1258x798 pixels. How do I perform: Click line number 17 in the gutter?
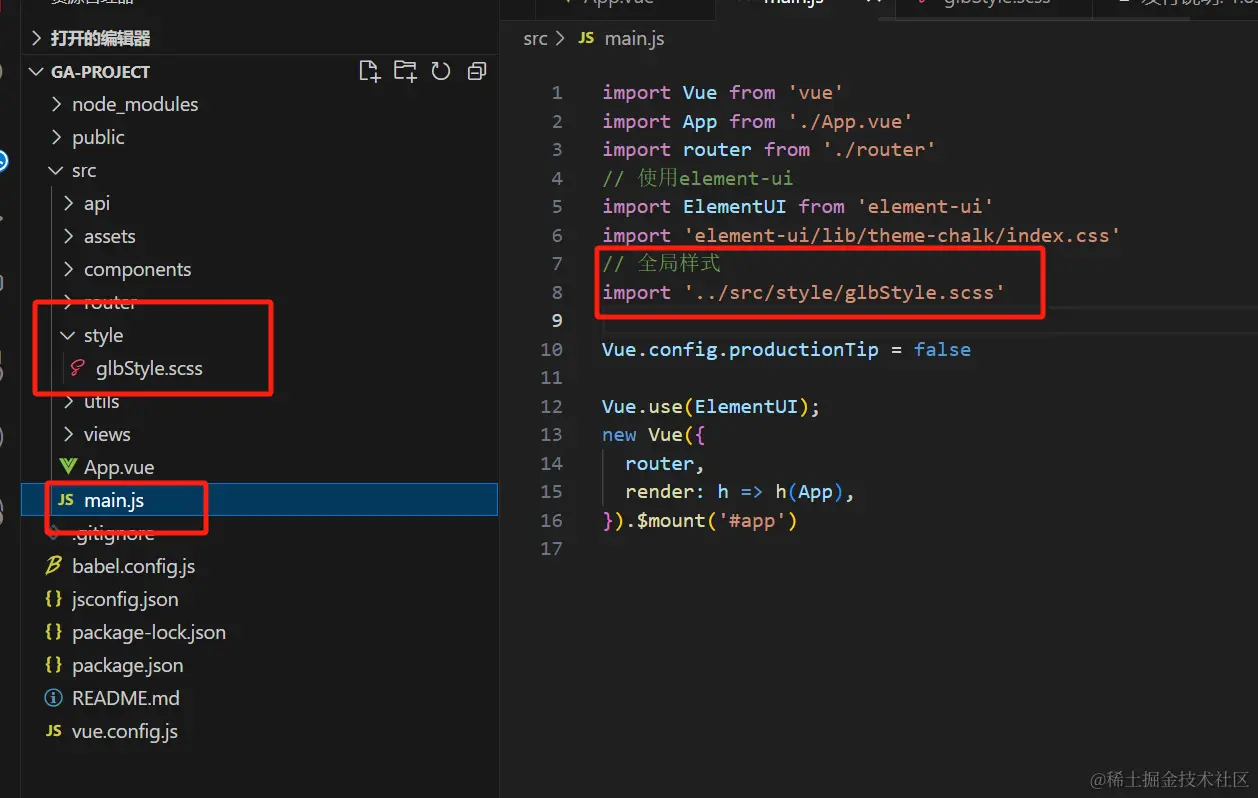click(551, 549)
